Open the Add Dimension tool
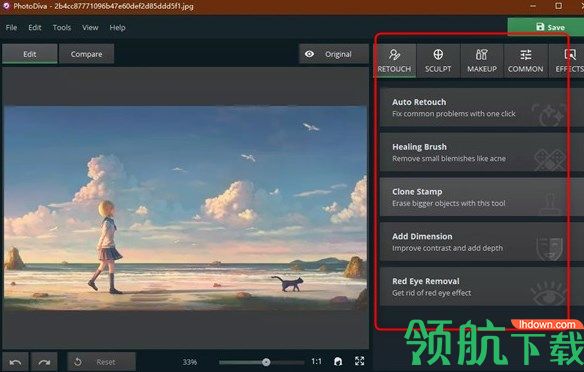584x372 pixels. [482, 242]
